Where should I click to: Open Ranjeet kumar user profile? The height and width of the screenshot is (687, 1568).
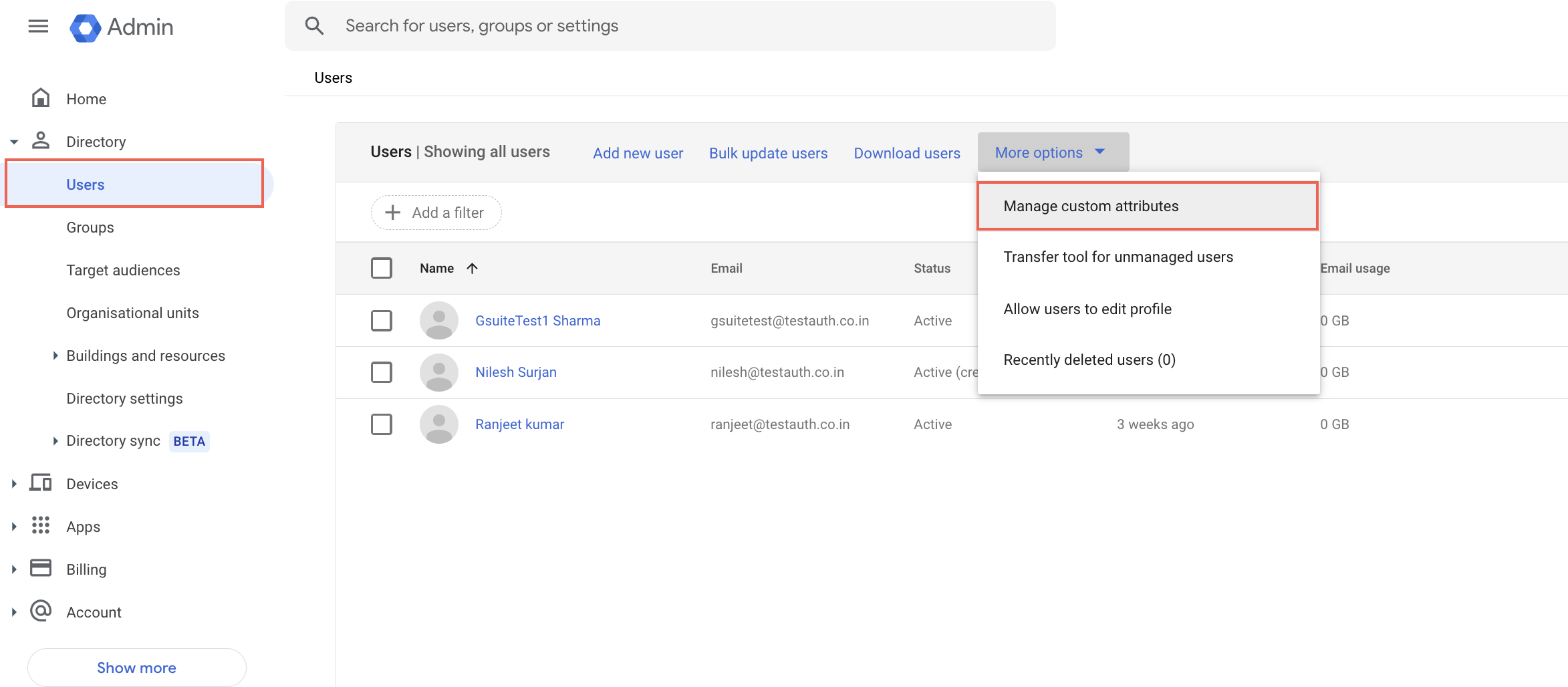[519, 424]
